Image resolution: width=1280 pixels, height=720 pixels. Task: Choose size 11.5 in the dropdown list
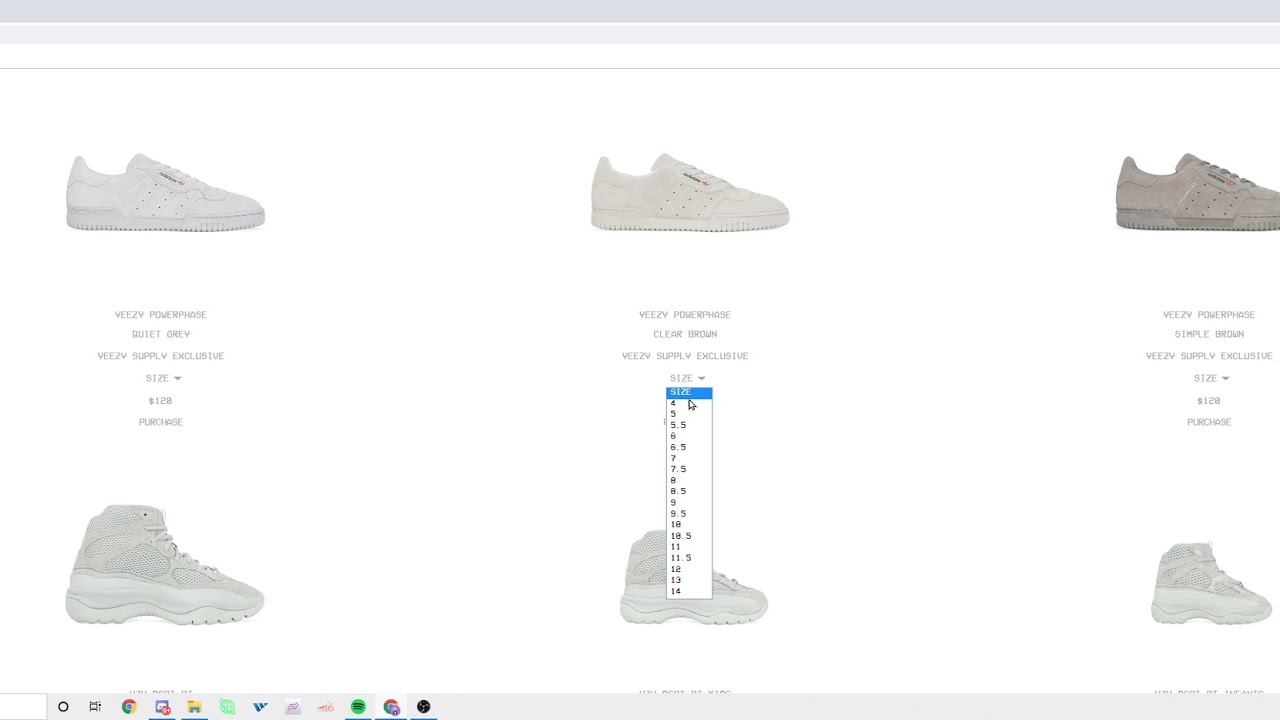point(689,558)
